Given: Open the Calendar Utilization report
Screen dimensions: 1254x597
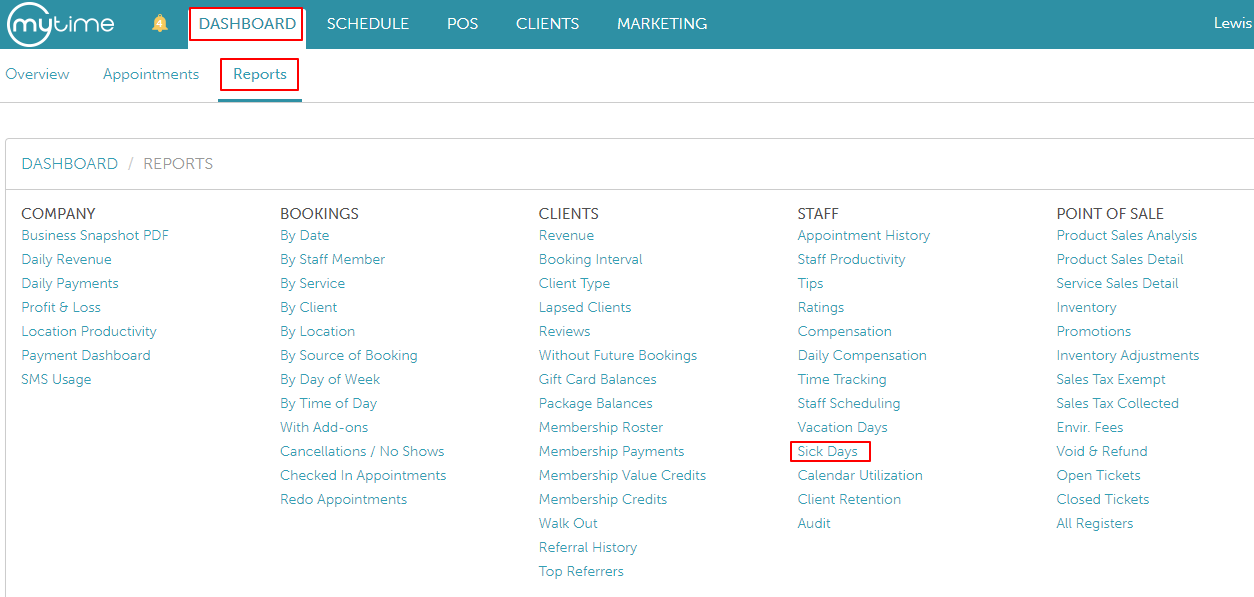Looking at the screenshot, I should tap(860, 476).
